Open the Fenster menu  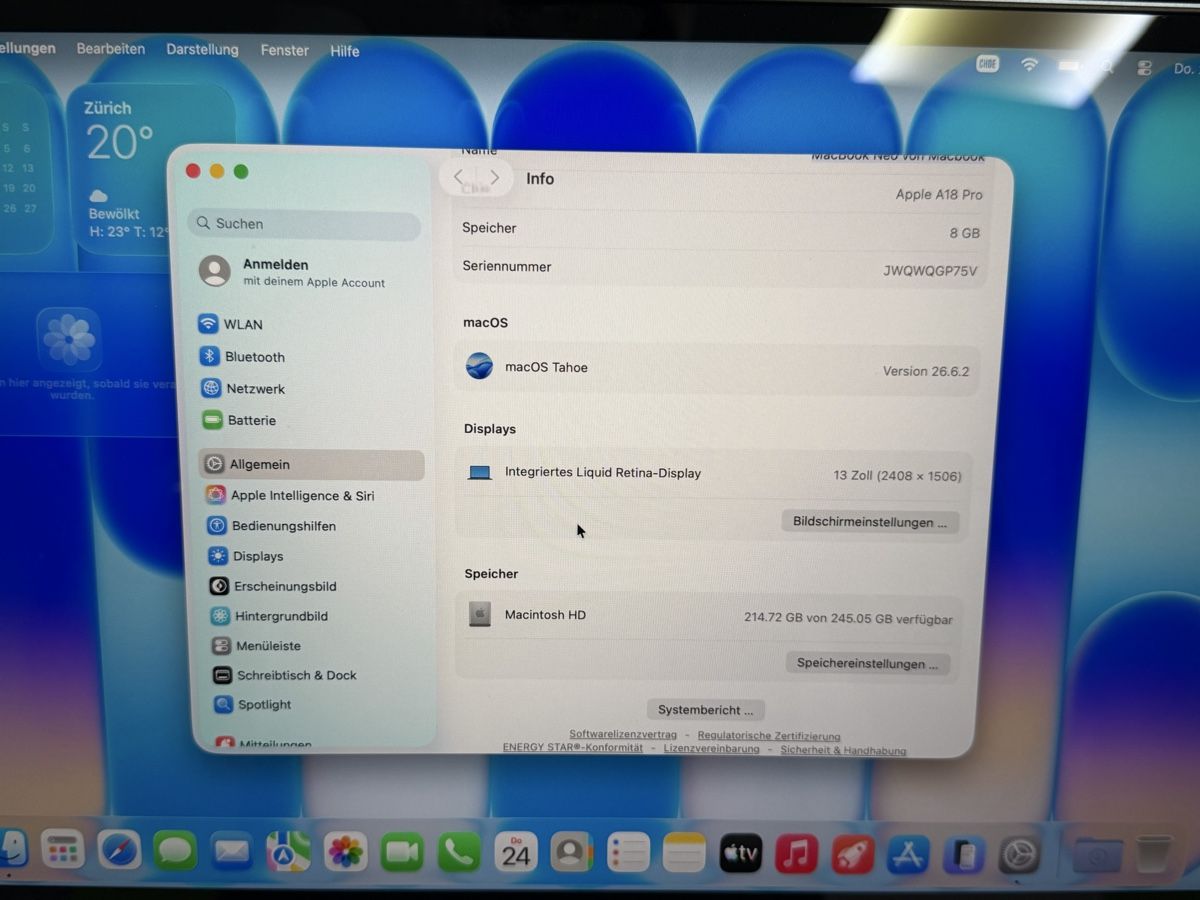284,50
